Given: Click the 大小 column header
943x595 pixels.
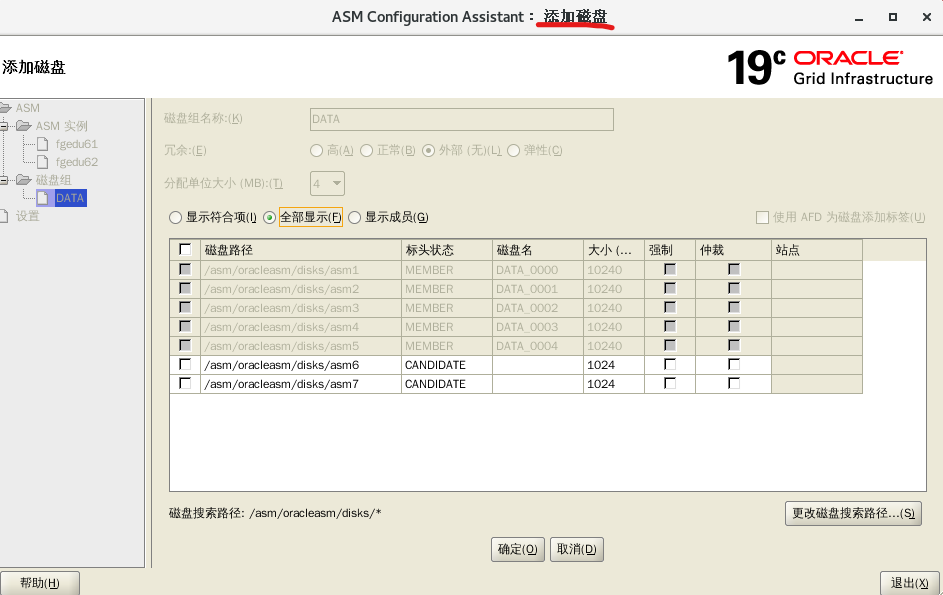Looking at the screenshot, I should [613, 250].
